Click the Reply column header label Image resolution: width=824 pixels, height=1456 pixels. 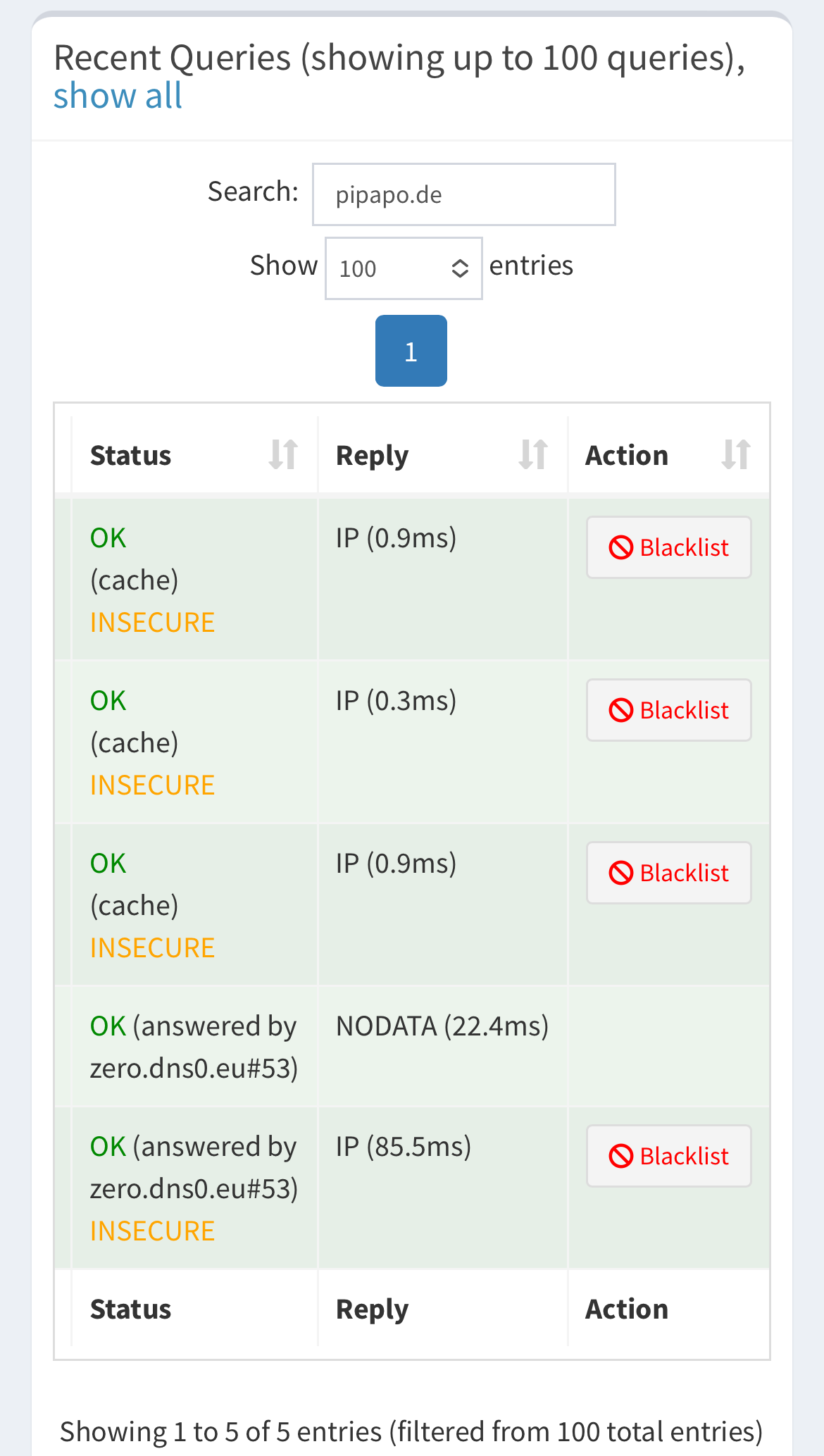372,456
